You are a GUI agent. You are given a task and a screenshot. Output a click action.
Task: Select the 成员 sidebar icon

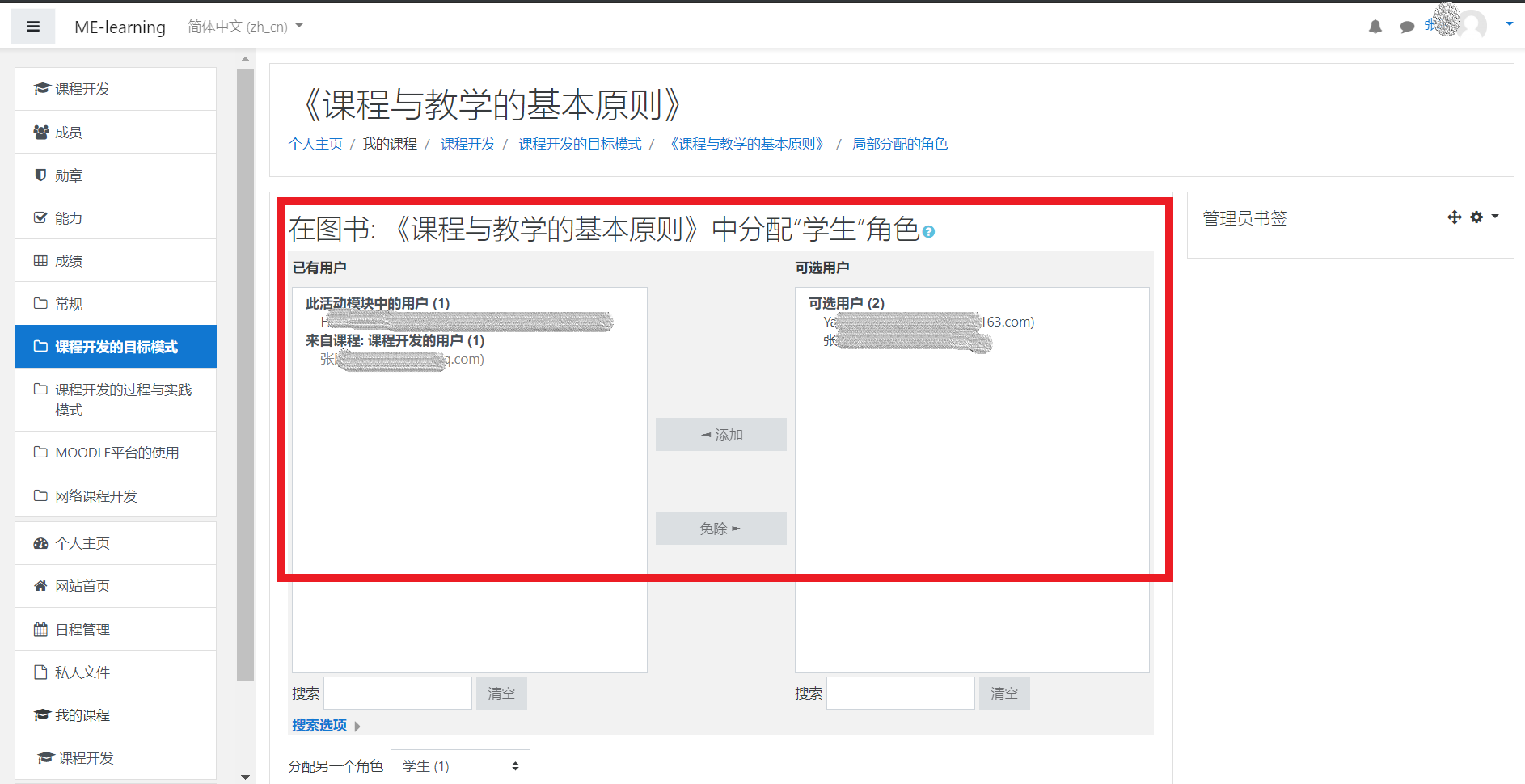pyautogui.click(x=40, y=132)
